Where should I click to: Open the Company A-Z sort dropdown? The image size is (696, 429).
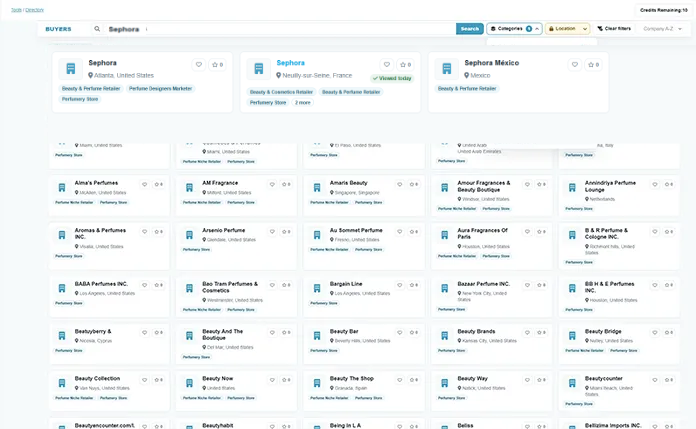click(x=662, y=29)
